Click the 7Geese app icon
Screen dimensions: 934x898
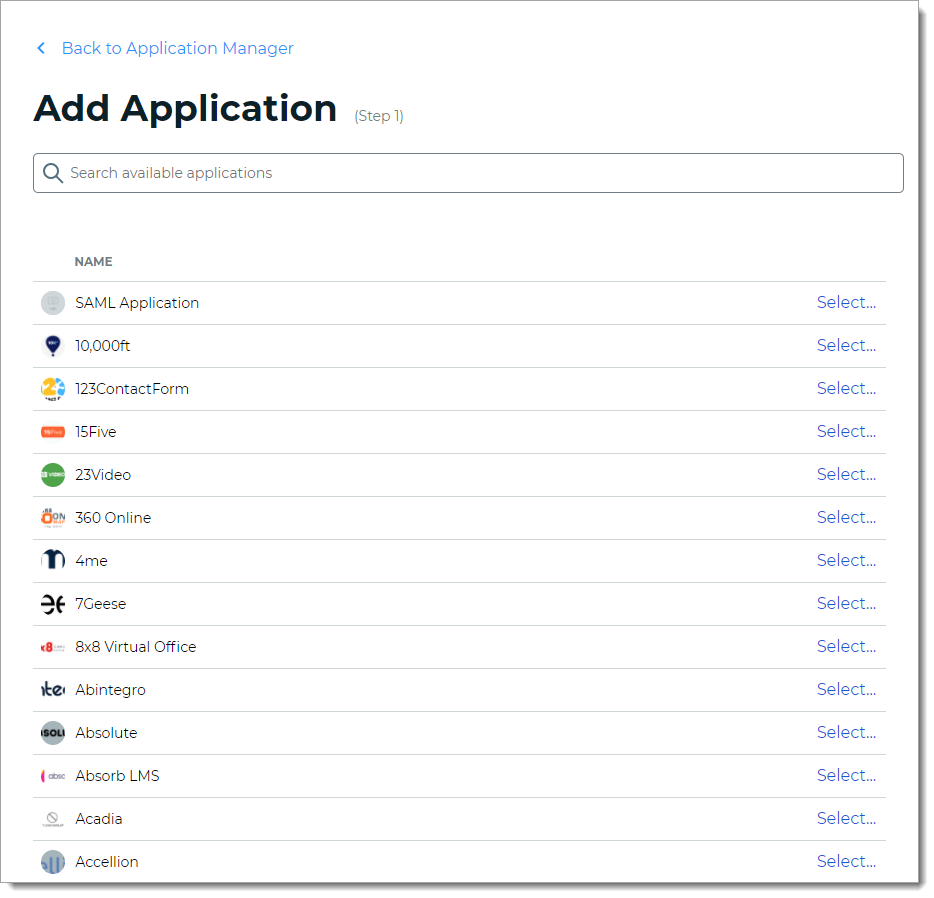tap(52, 603)
